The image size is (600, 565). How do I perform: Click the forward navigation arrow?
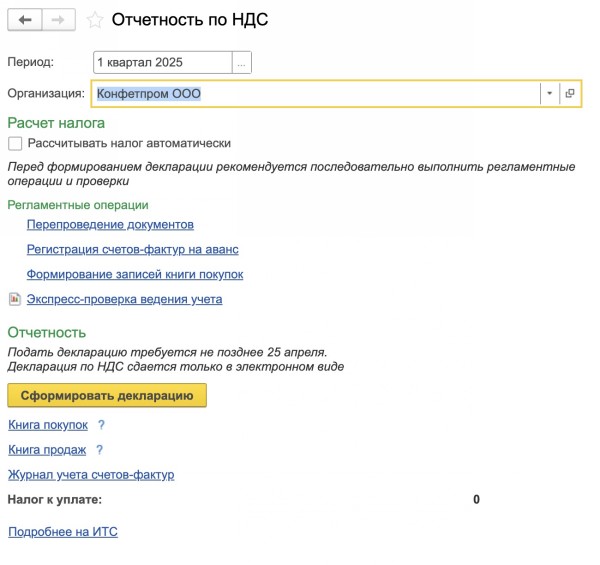[x=57, y=19]
